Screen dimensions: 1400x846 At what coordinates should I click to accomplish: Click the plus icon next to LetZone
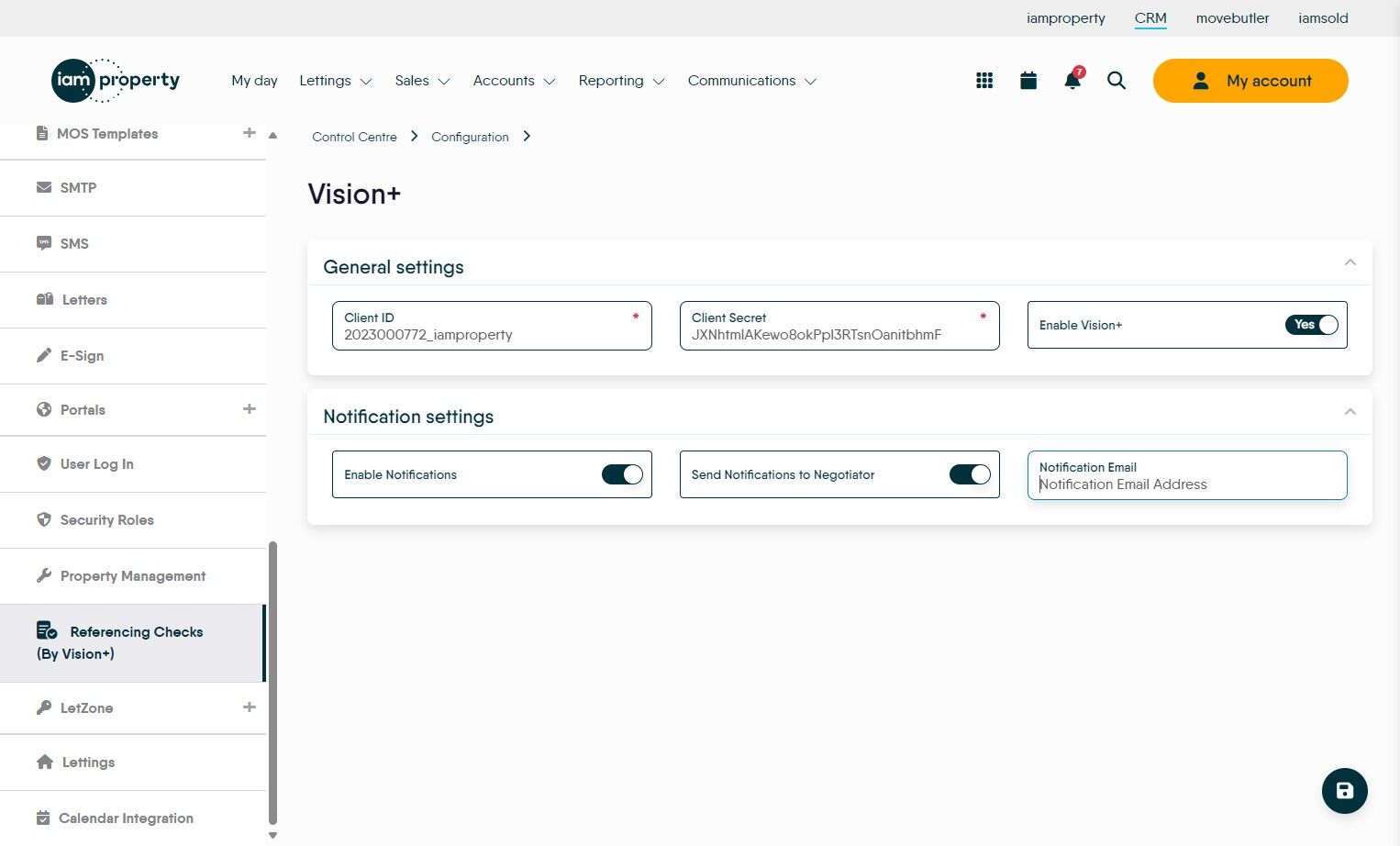tap(250, 707)
